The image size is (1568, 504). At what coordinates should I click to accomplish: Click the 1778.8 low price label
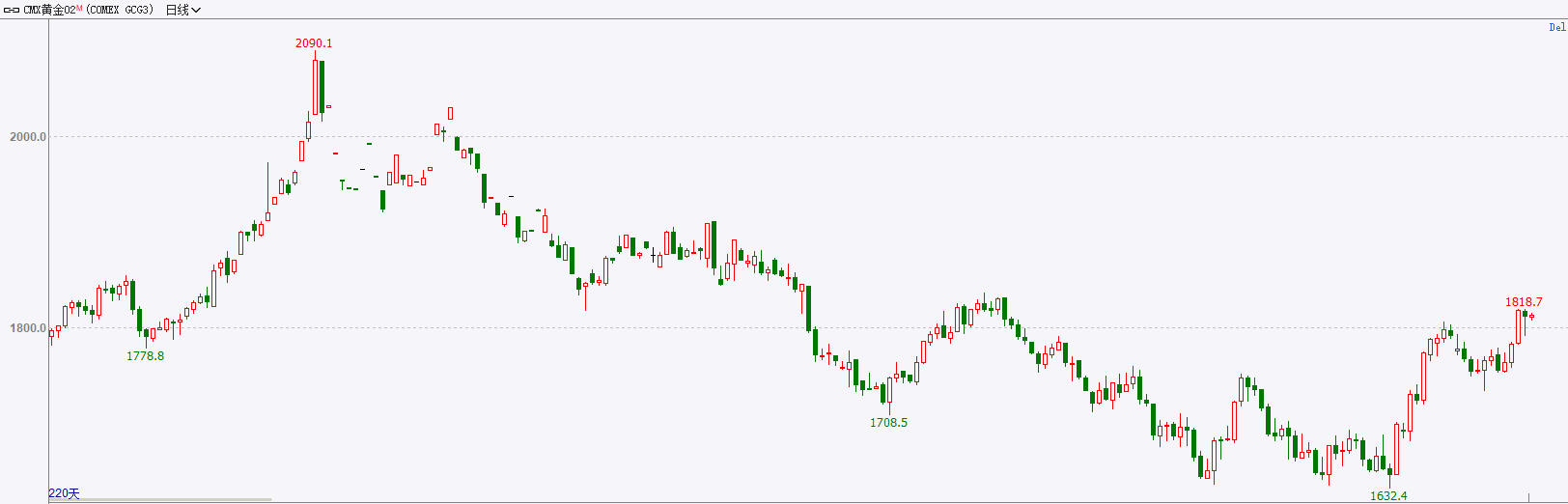click(145, 356)
